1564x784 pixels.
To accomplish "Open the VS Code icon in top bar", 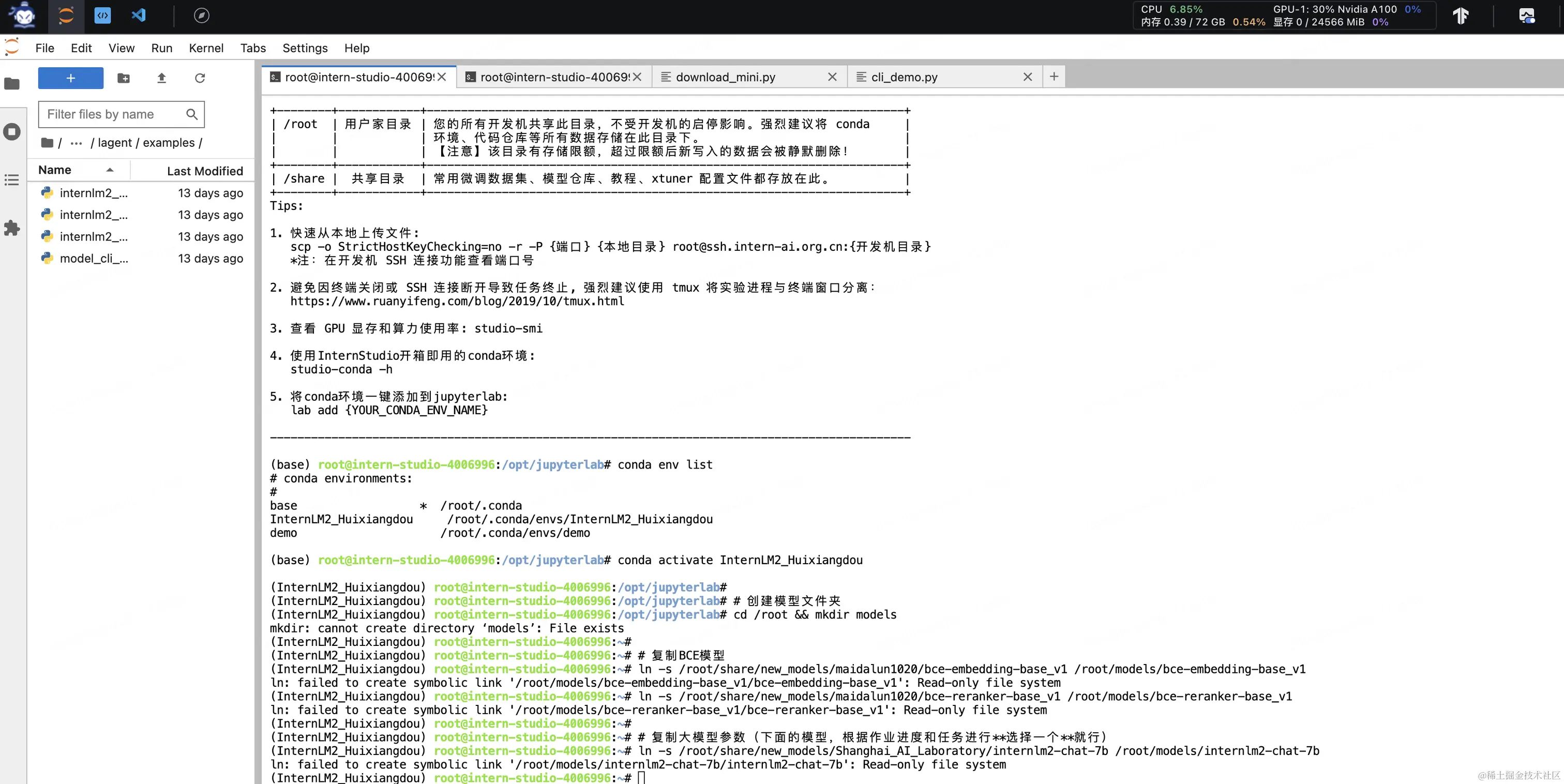I will [x=139, y=15].
